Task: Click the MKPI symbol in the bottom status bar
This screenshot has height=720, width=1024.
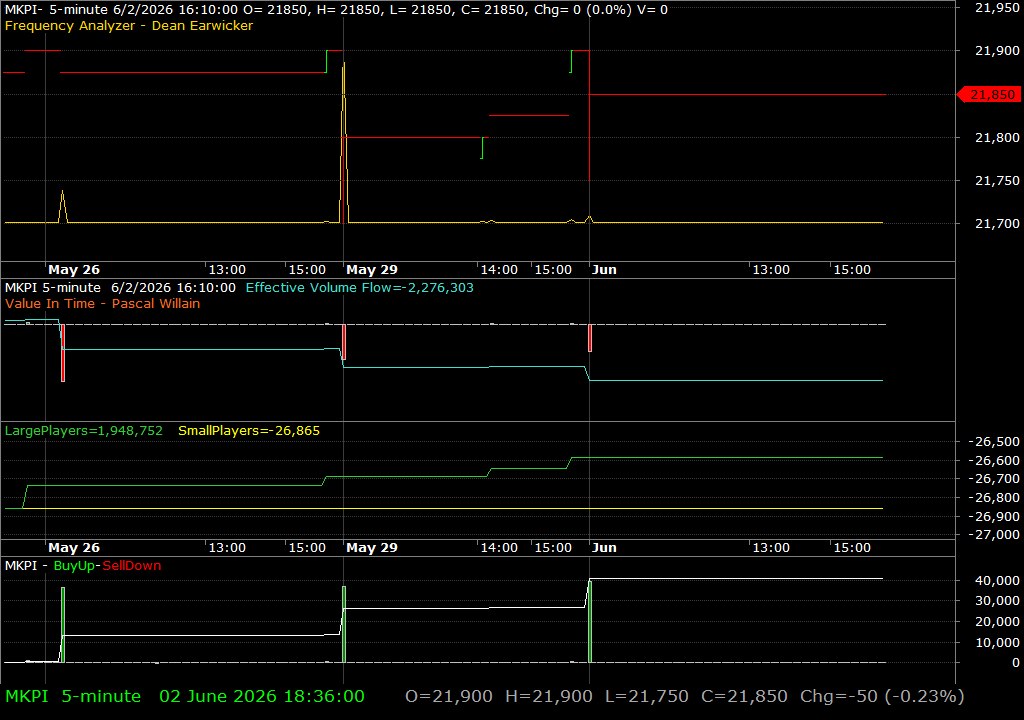Action: pyautogui.click(x=27, y=696)
